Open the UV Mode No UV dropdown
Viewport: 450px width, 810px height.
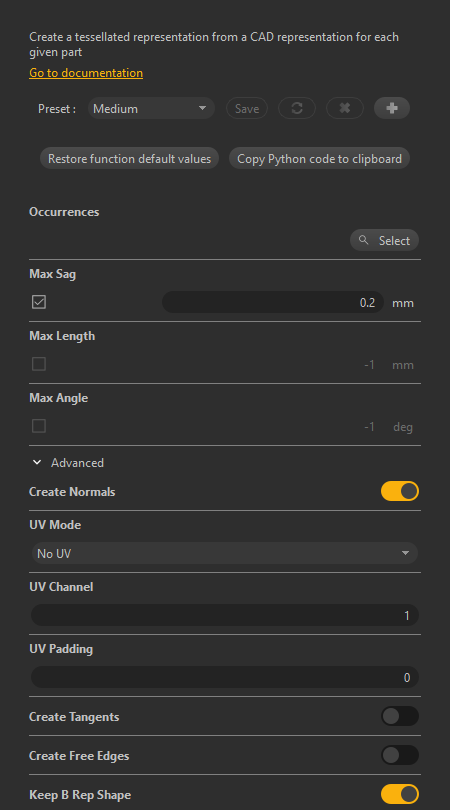(x=224, y=553)
